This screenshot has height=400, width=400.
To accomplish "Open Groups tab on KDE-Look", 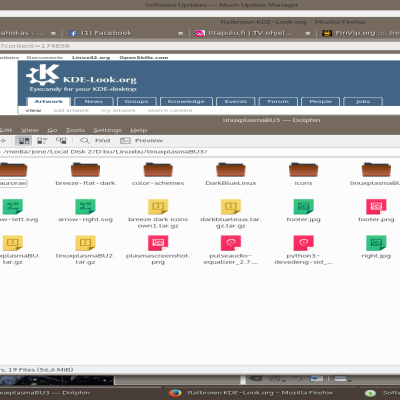I will [x=136, y=101].
